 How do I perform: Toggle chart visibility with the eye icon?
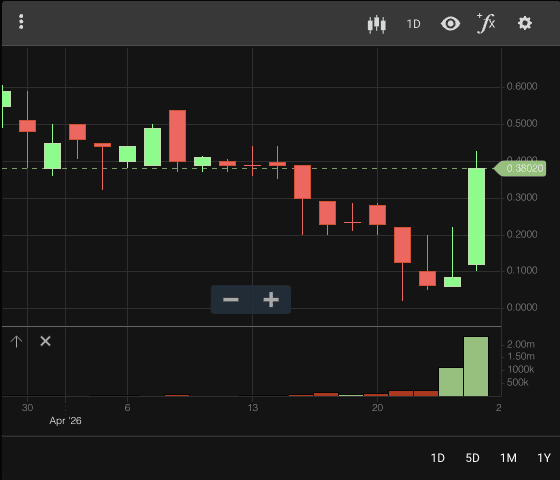click(450, 24)
